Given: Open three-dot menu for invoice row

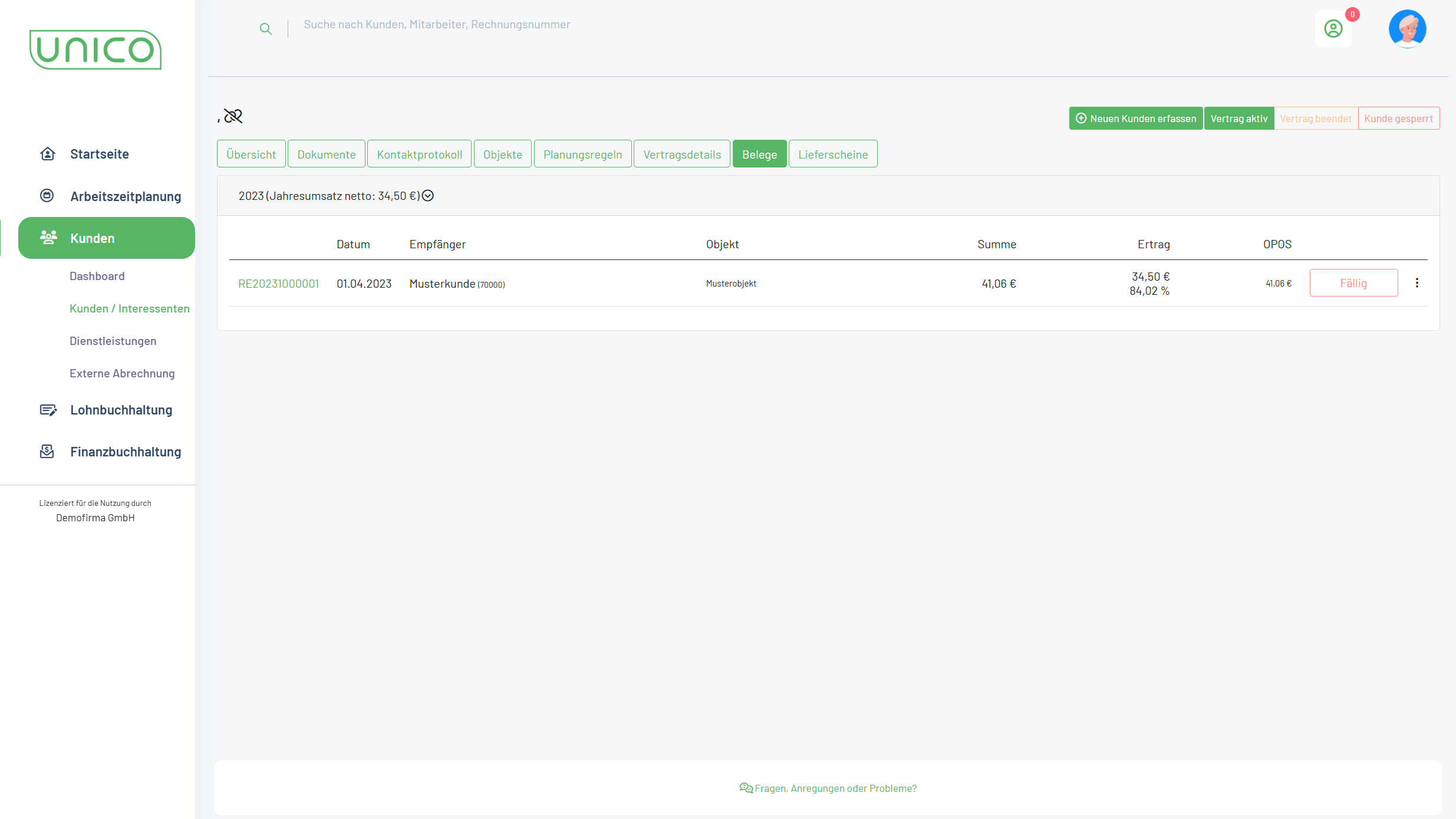Looking at the screenshot, I should [1417, 283].
